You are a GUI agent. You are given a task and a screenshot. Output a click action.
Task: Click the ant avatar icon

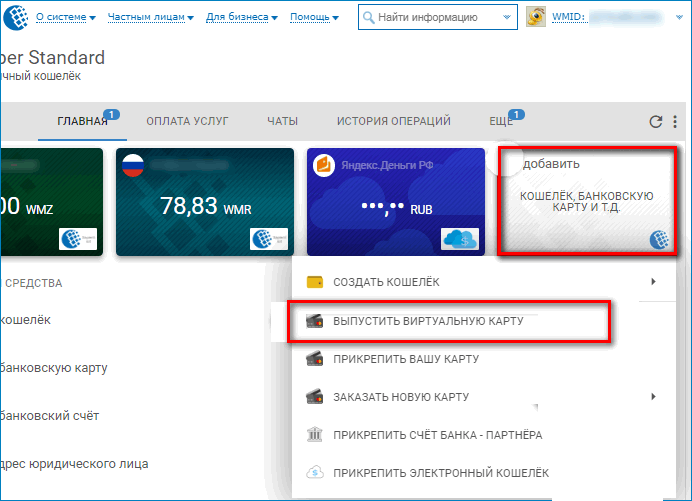pyautogui.click(x=536, y=17)
